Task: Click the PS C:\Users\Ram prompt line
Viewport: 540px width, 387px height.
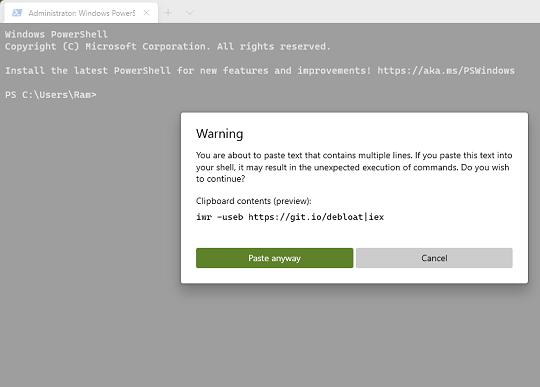Action: 51,95
